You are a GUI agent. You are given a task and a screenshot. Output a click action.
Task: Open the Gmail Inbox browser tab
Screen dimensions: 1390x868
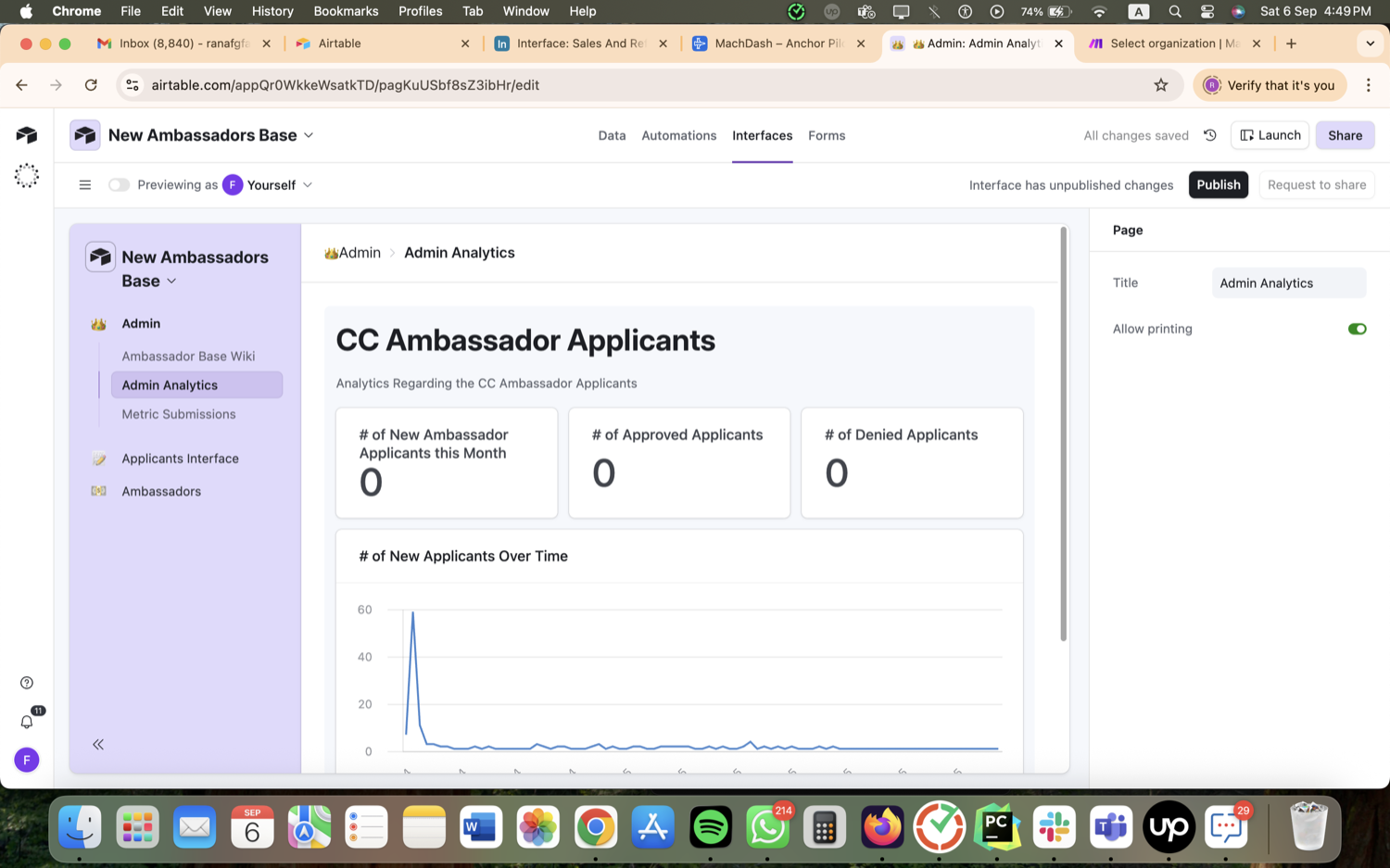tap(183, 44)
